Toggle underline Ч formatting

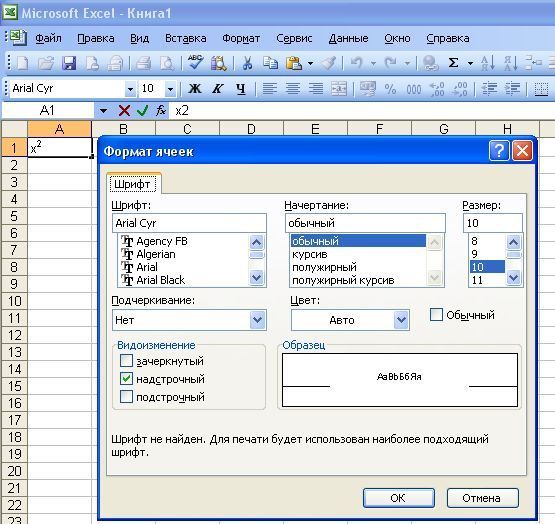241,89
